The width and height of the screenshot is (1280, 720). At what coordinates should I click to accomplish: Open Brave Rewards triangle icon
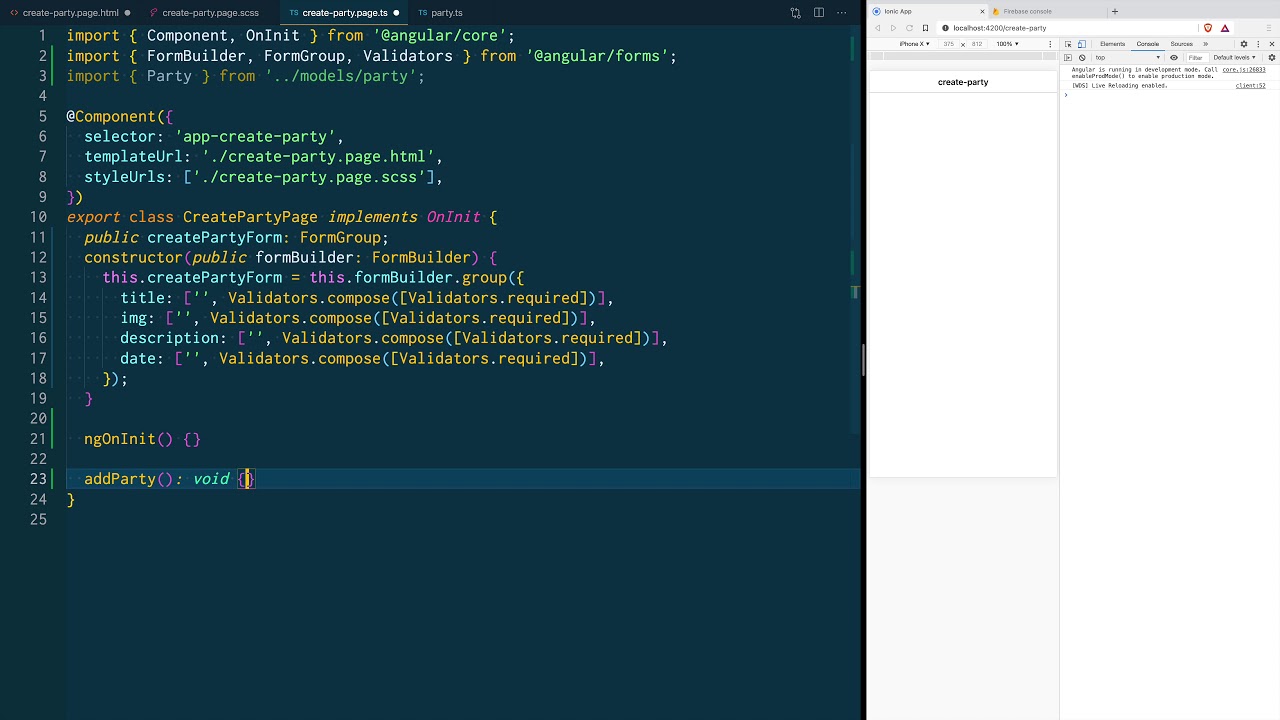1225,28
